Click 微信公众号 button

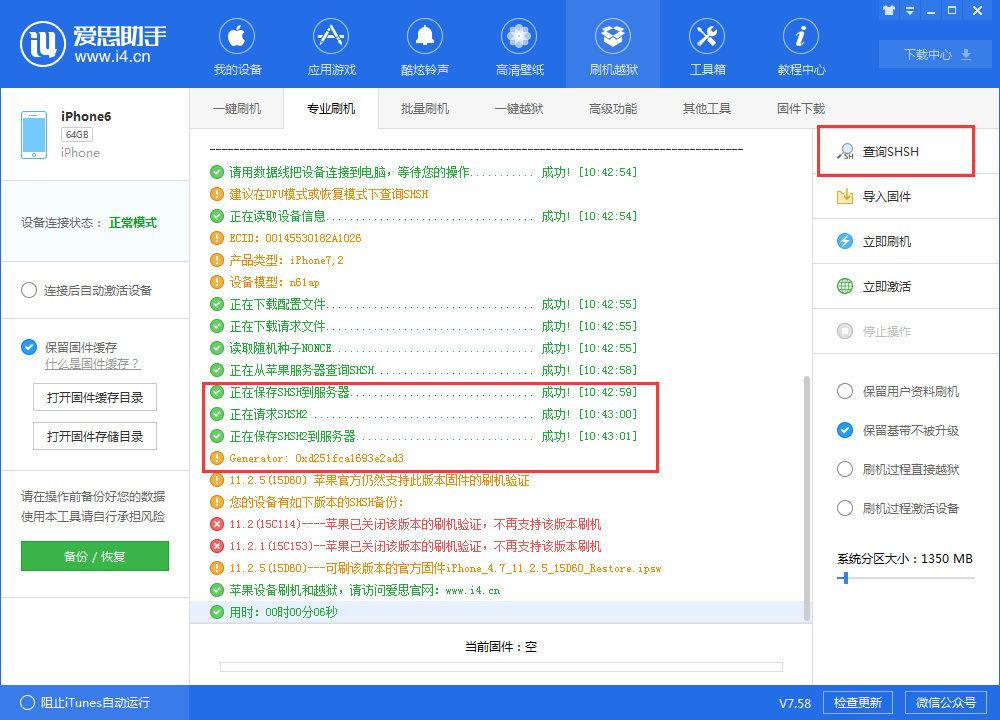pos(946,702)
